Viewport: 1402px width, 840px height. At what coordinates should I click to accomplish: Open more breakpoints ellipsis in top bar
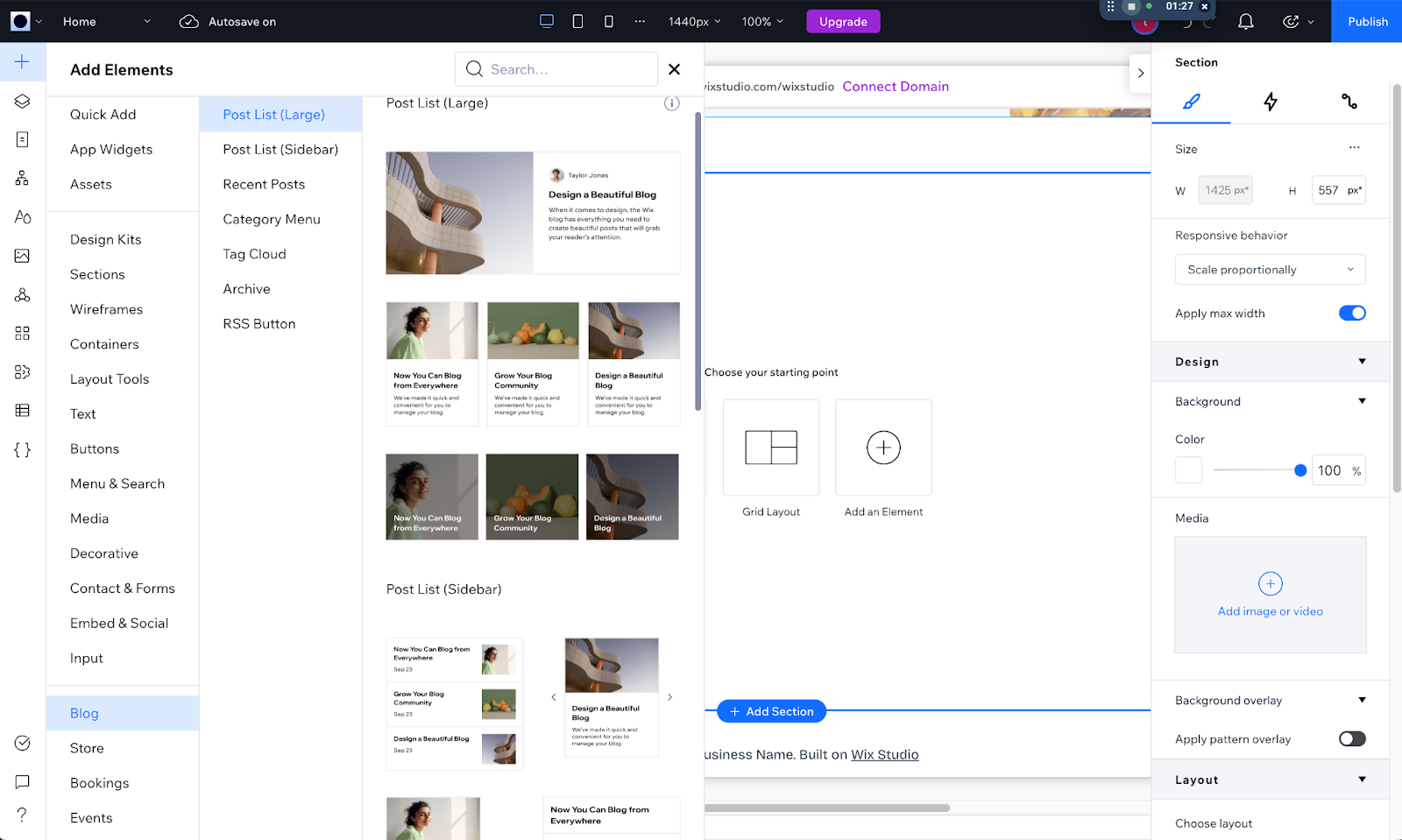pos(640,21)
